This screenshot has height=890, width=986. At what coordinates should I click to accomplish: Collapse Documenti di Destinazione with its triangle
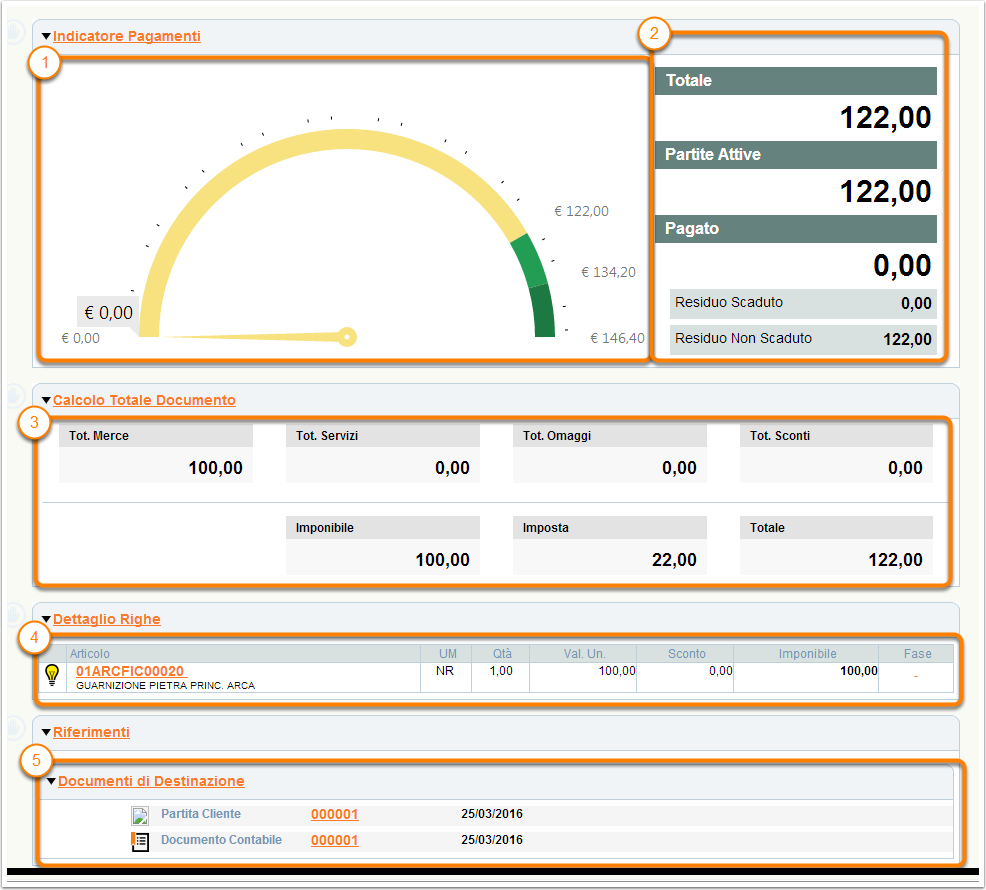51,781
